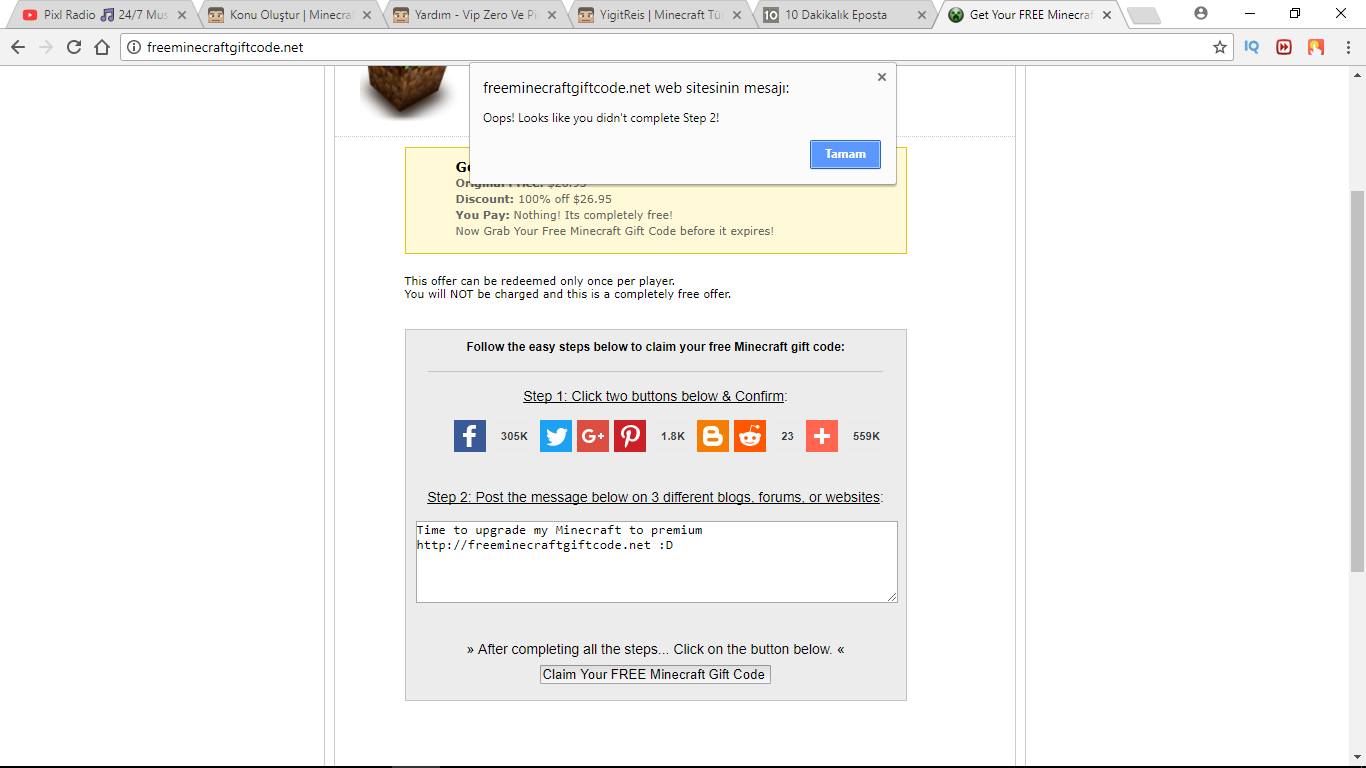1366x768 pixels.
Task: Close the Konu Oluştur tab
Action: (x=367, y=15)
